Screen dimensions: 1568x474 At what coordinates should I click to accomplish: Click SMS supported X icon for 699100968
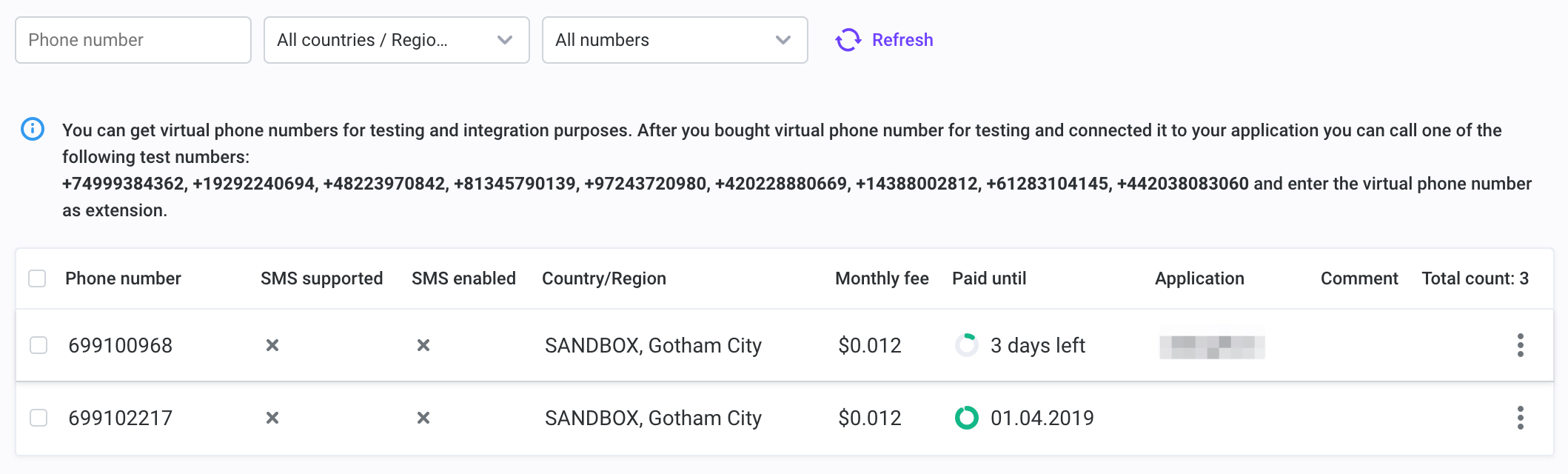click(x=272, y=345)
